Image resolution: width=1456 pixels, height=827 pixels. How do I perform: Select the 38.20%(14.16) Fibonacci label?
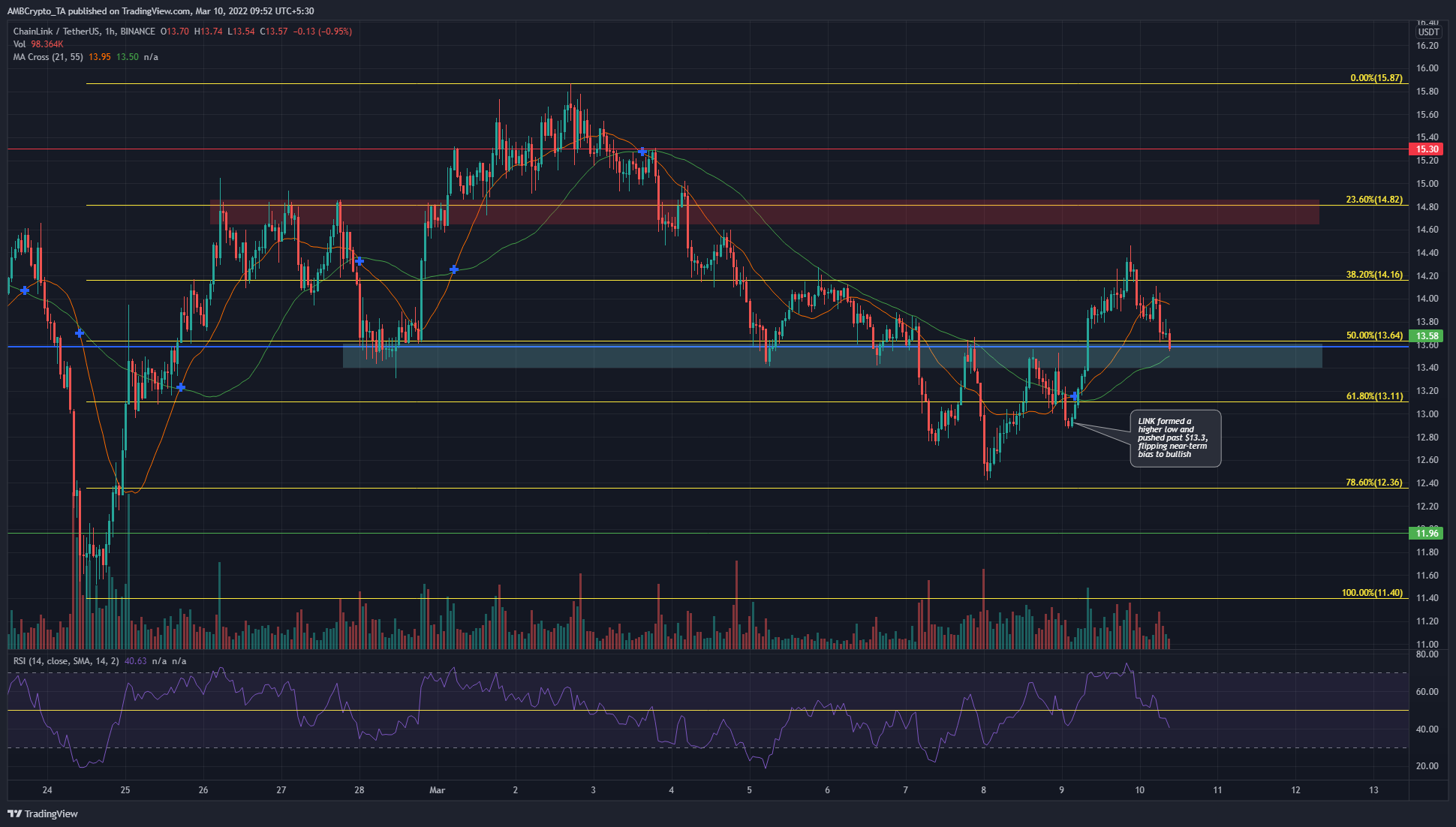[1373, 275]
